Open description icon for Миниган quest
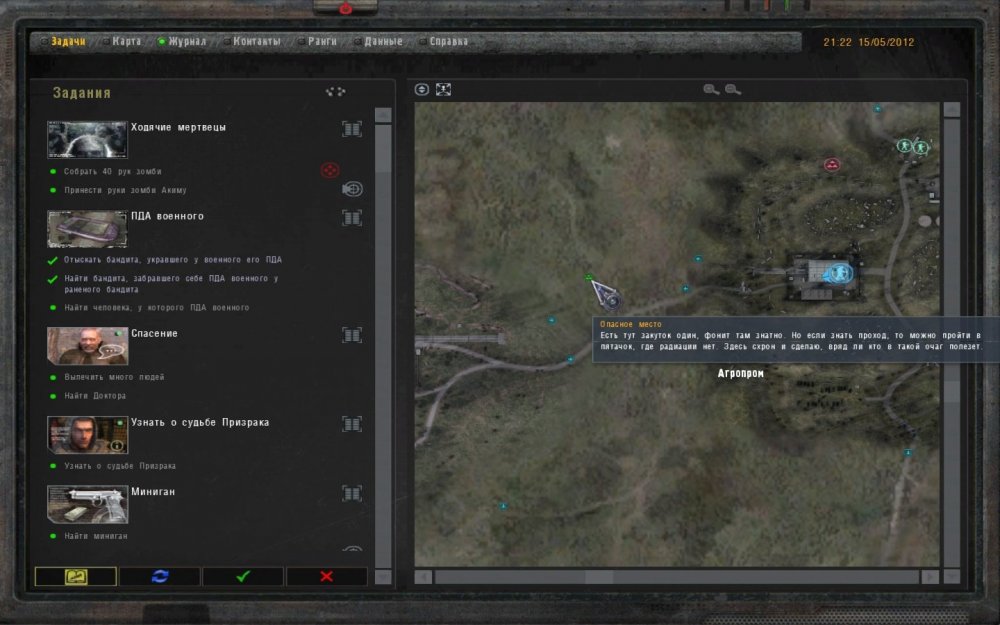 [352, 494]
